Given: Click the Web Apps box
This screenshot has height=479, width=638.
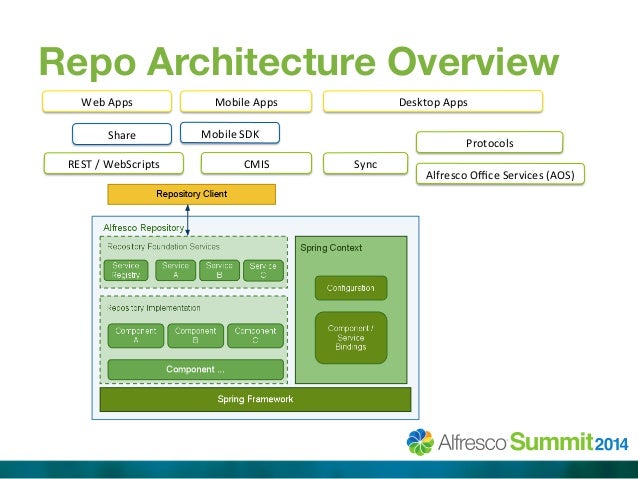Looking at the screenshot, I should click(107, 102).
